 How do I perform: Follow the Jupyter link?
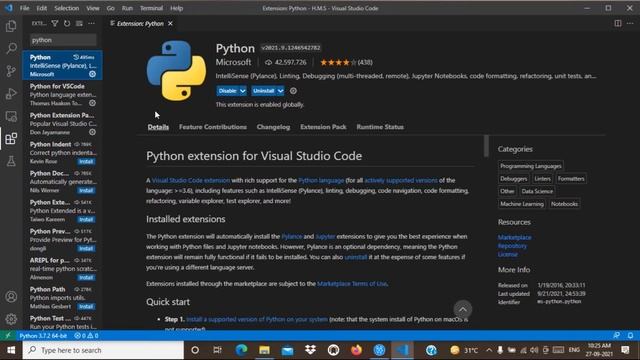tap(325, 236)
